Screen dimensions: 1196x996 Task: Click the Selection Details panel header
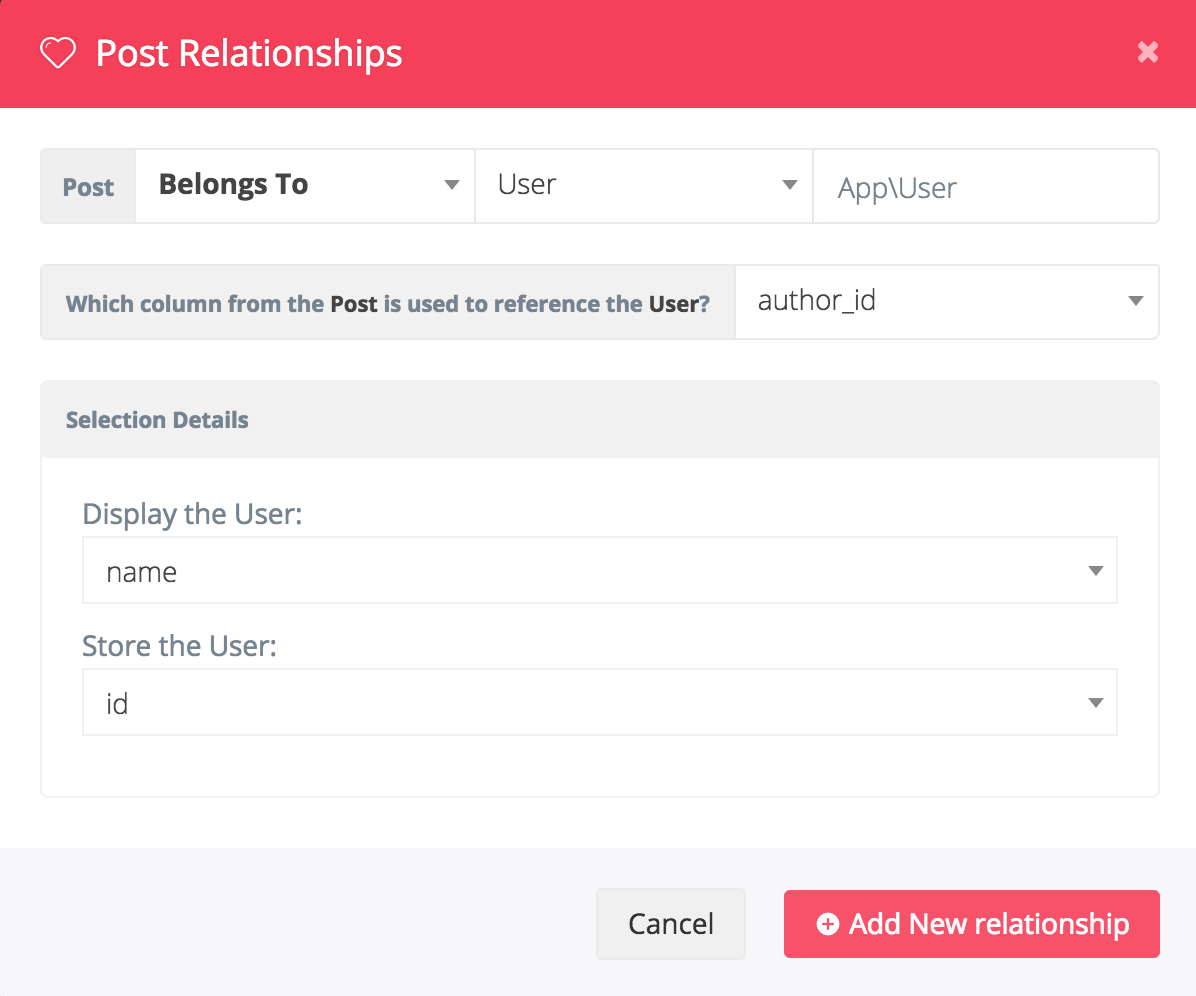coord(599,420)
